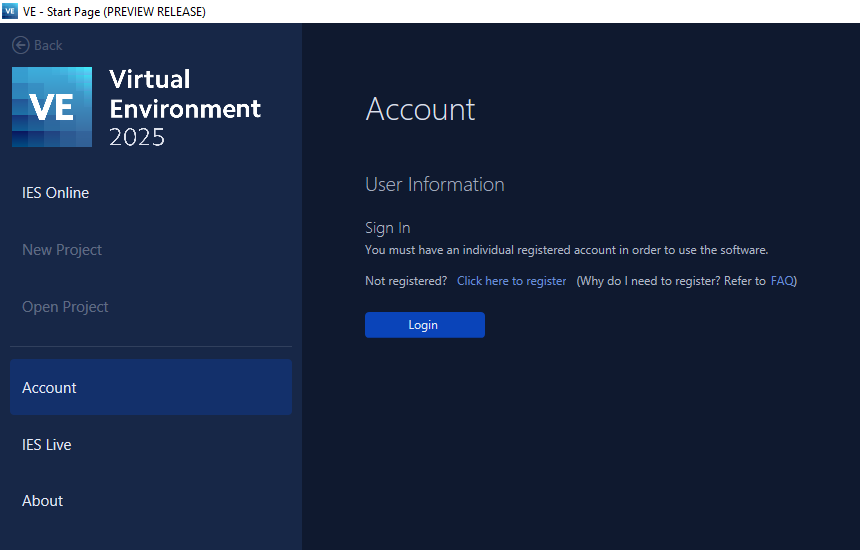Follow the 'Click here to register' link

[x=511, y=281]
